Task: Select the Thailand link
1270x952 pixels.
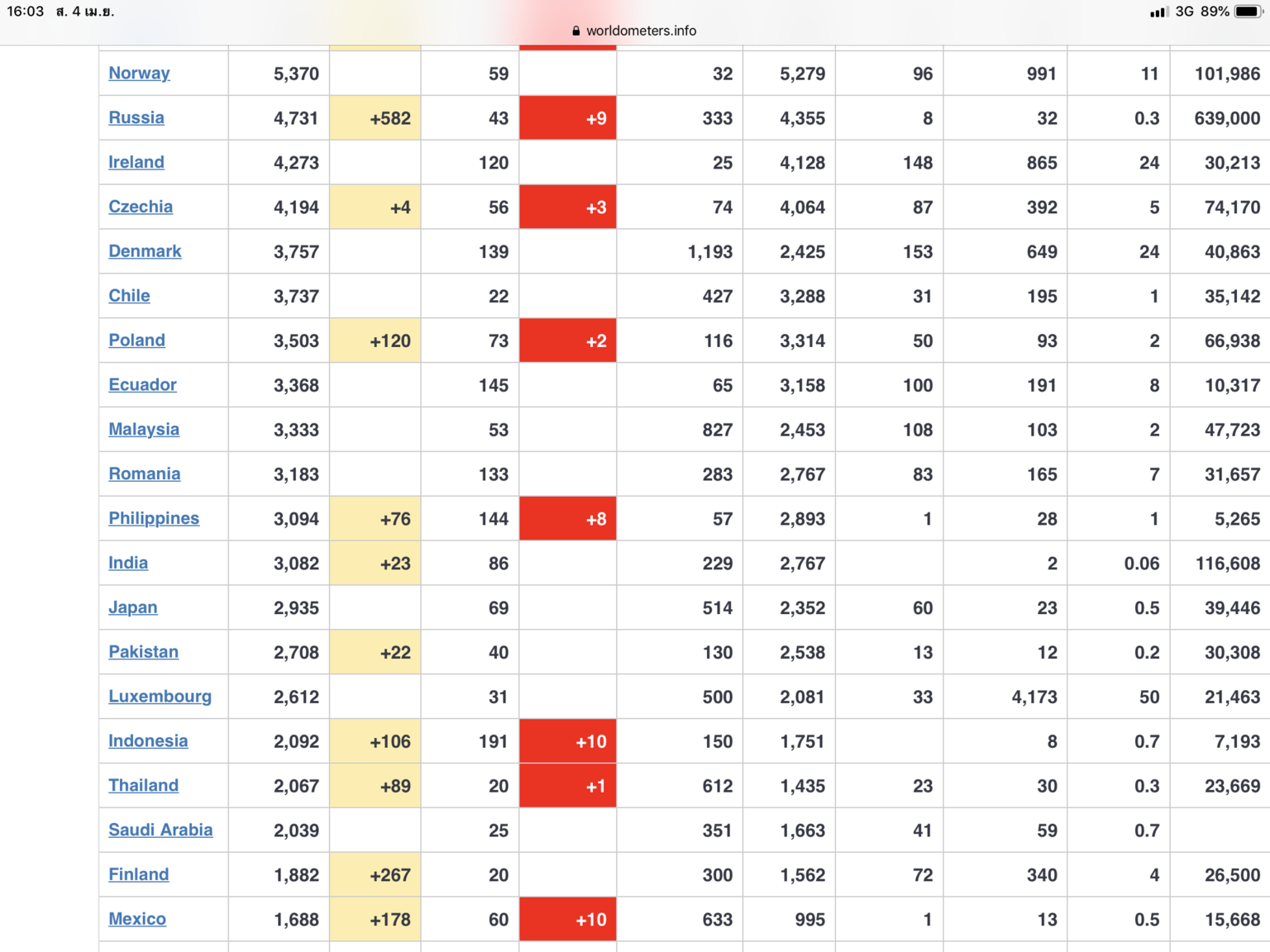Action: click(x=143, y=785)
